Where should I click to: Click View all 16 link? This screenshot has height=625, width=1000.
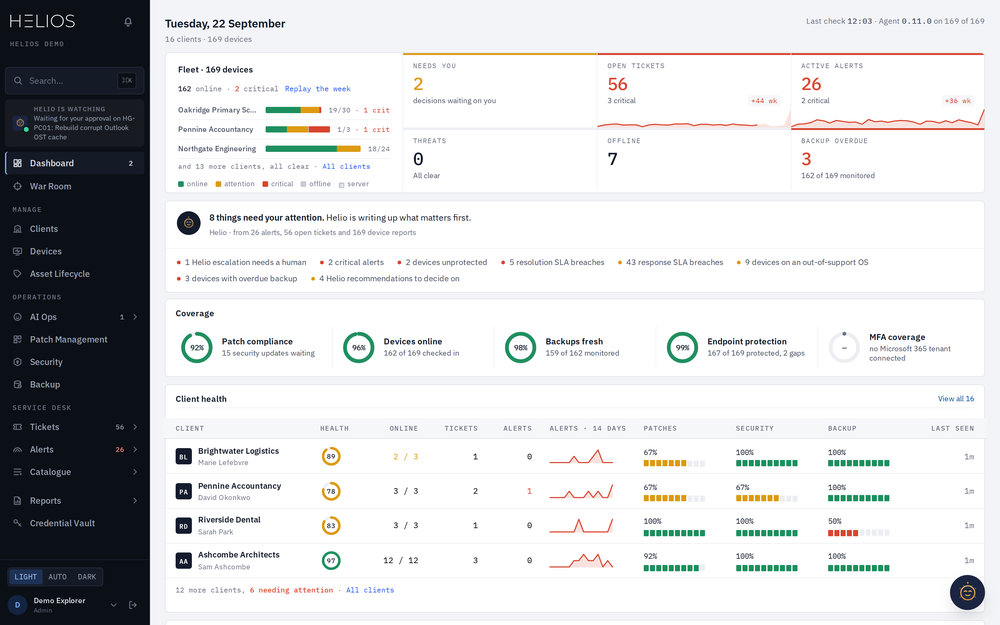pos(955,399)
